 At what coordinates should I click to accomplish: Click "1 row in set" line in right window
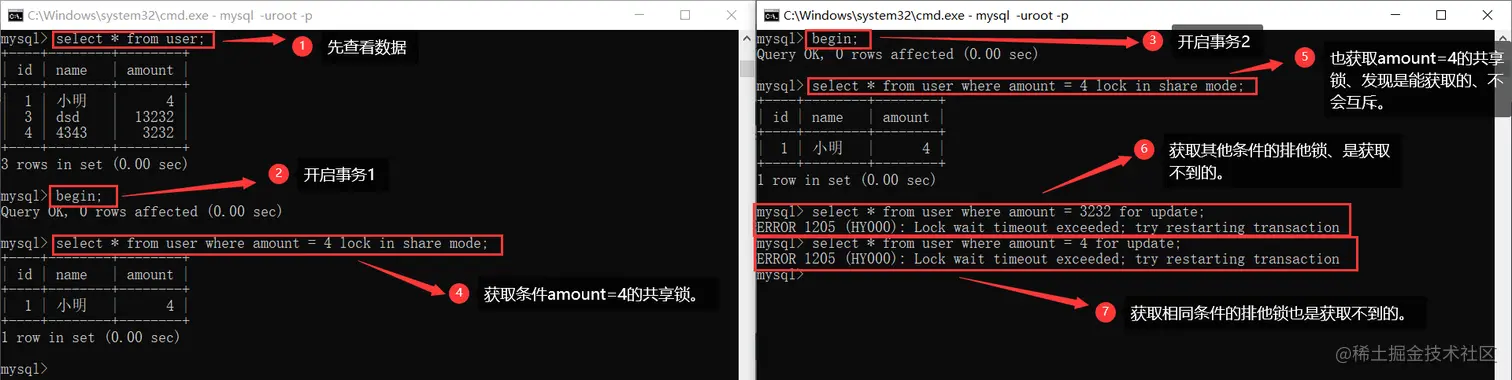point(848,181)
